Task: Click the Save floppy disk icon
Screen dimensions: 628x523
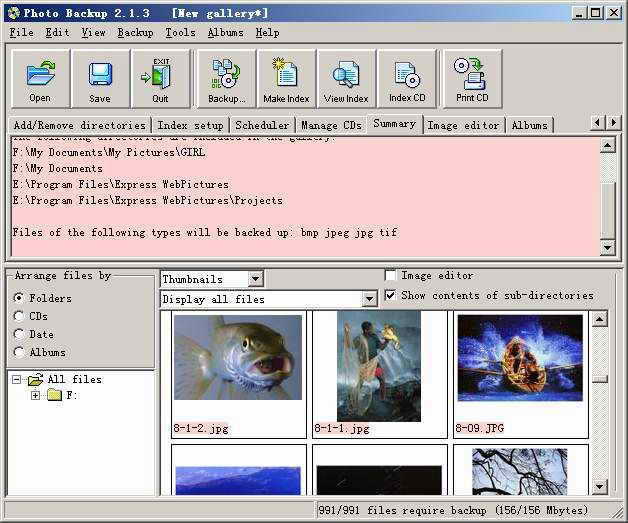Action: coord(100,78)
